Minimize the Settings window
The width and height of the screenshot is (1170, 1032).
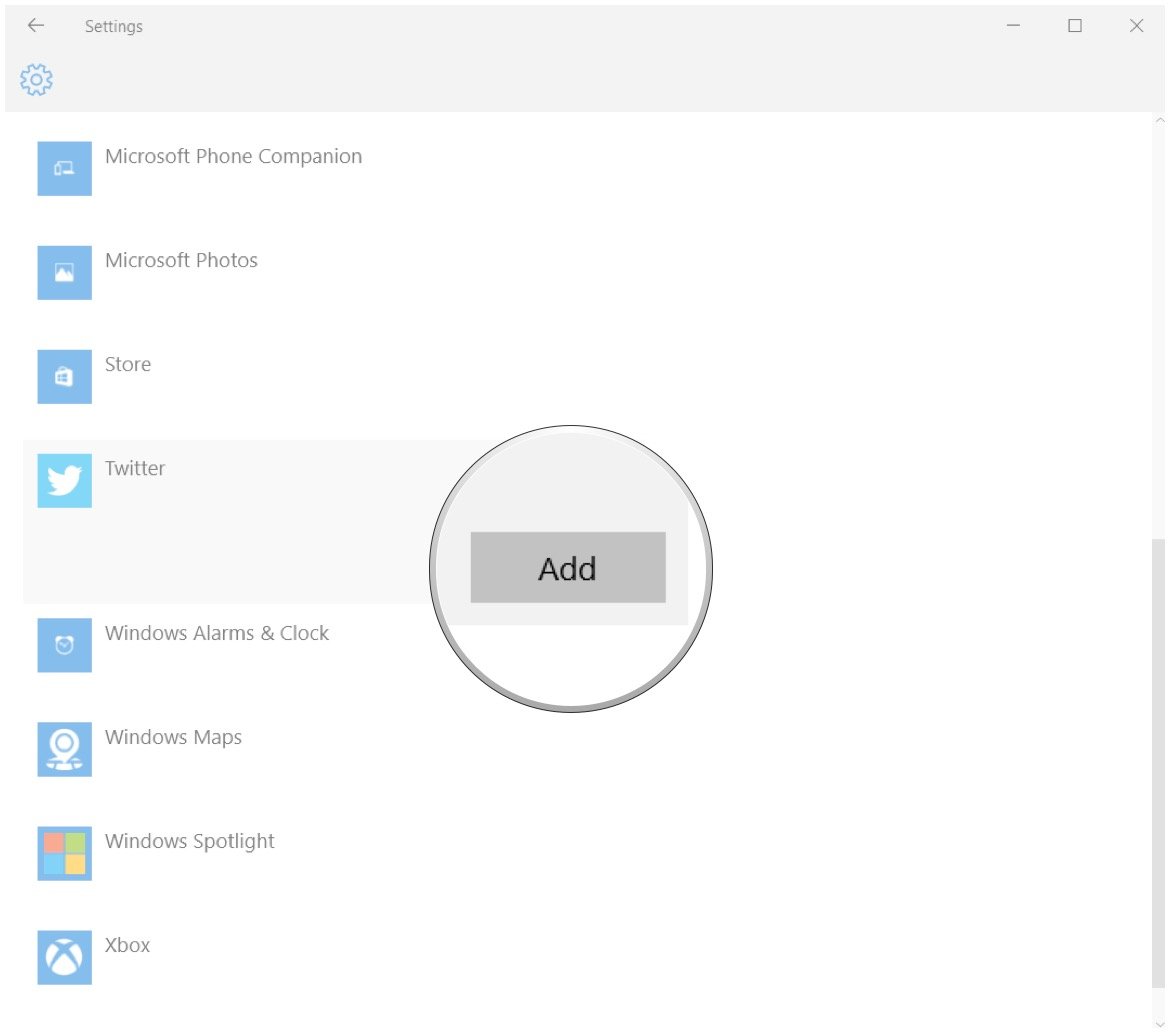pos(1013,25)
